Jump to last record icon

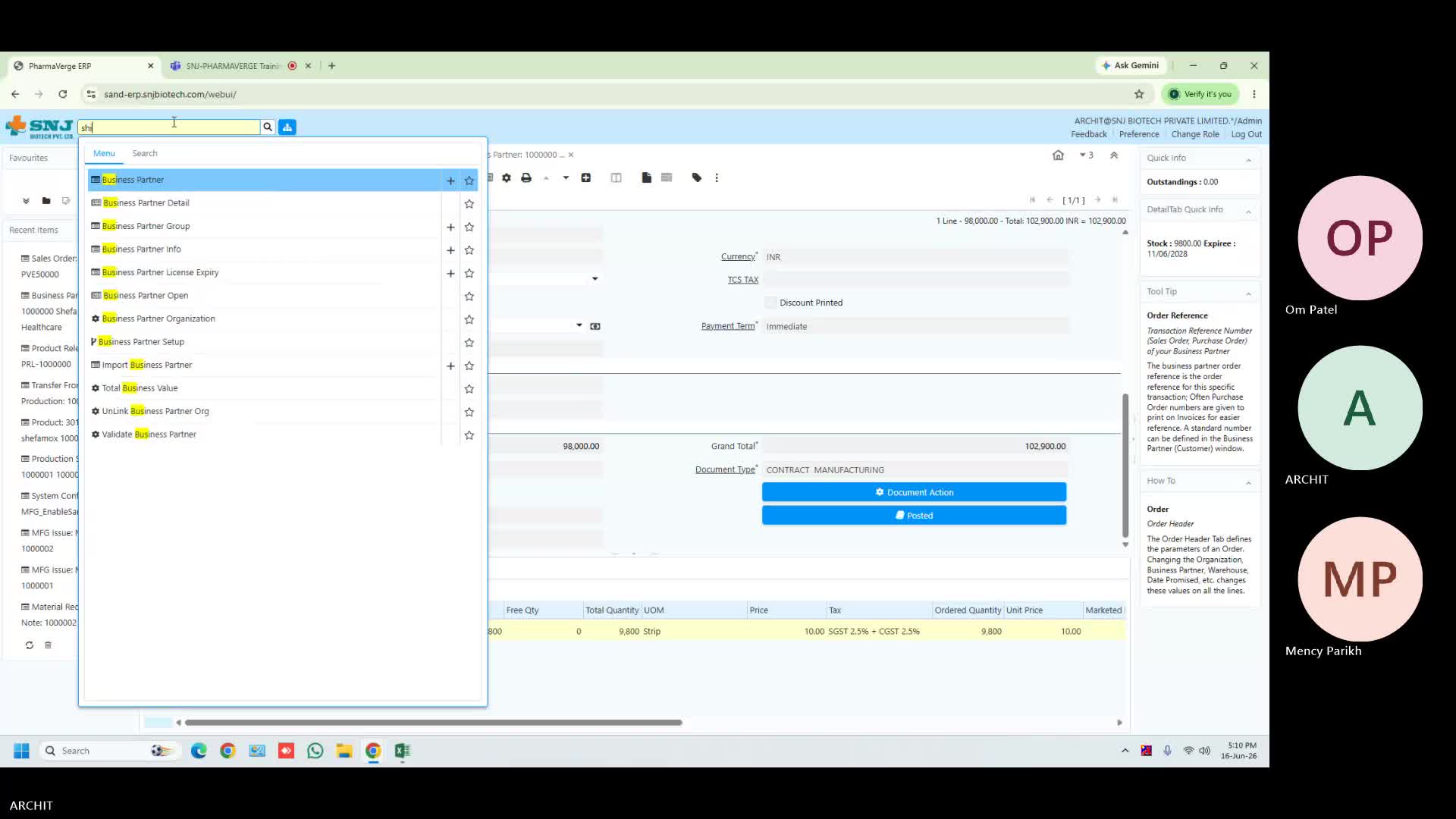tap(1115, 200)
